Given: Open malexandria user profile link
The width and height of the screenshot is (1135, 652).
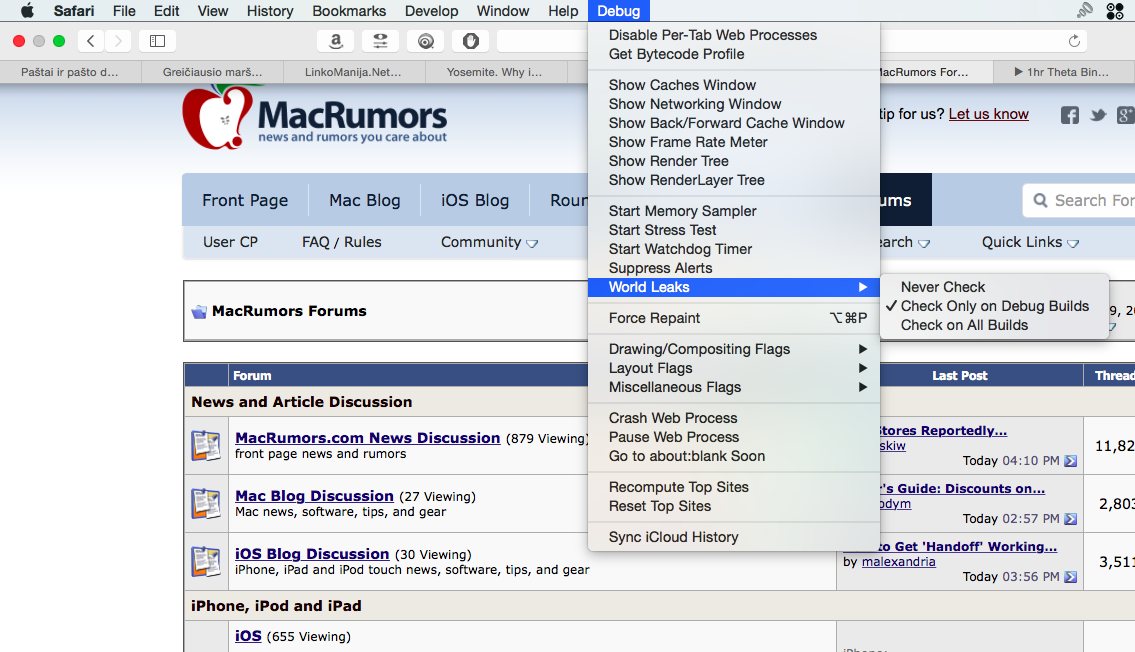Looking at the screenshot, I should [898, 562].
